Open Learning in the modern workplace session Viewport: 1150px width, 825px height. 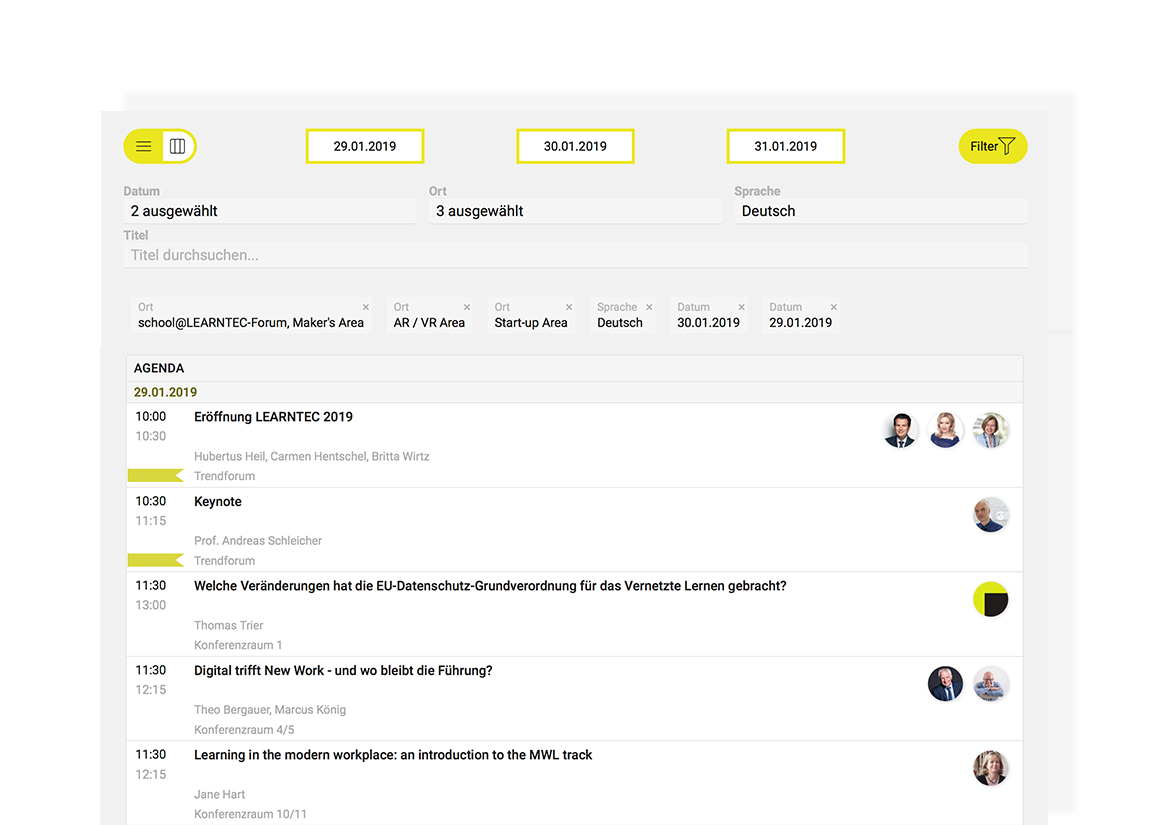pos(392,755)
